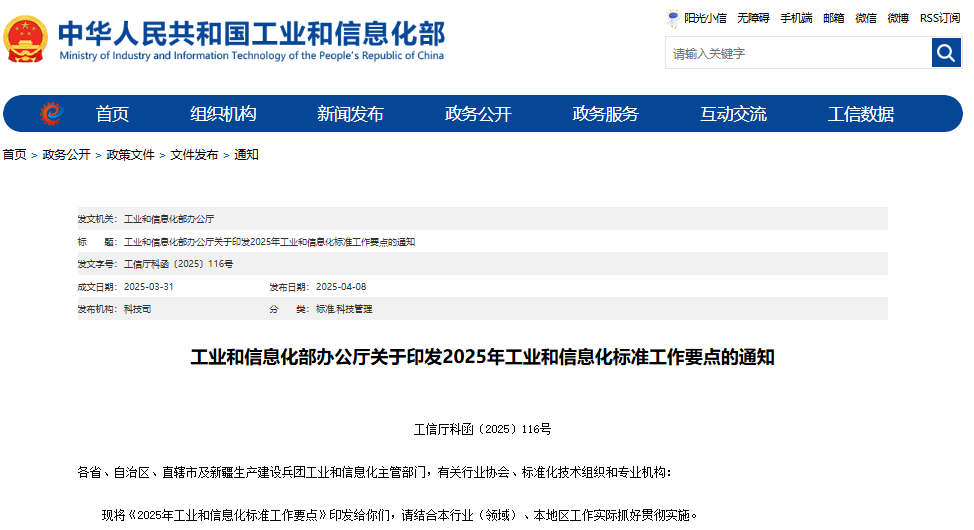The width and height of the screenshot is (974, 530).
Task: Subscribe via the RSS订阅 link
Action: [940, 18]
